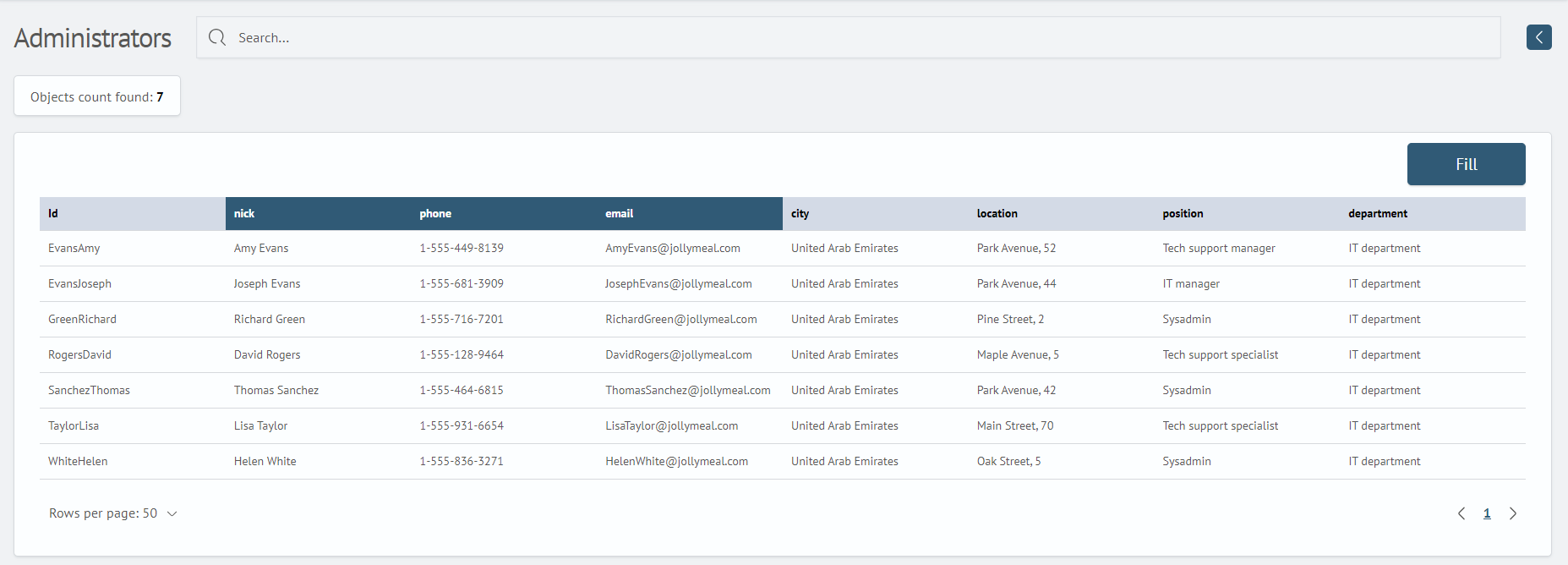Viewport: 1568px width, 565px height.
Task: Click location Pine Street, 2
Action: click(x=1011, y=319)
